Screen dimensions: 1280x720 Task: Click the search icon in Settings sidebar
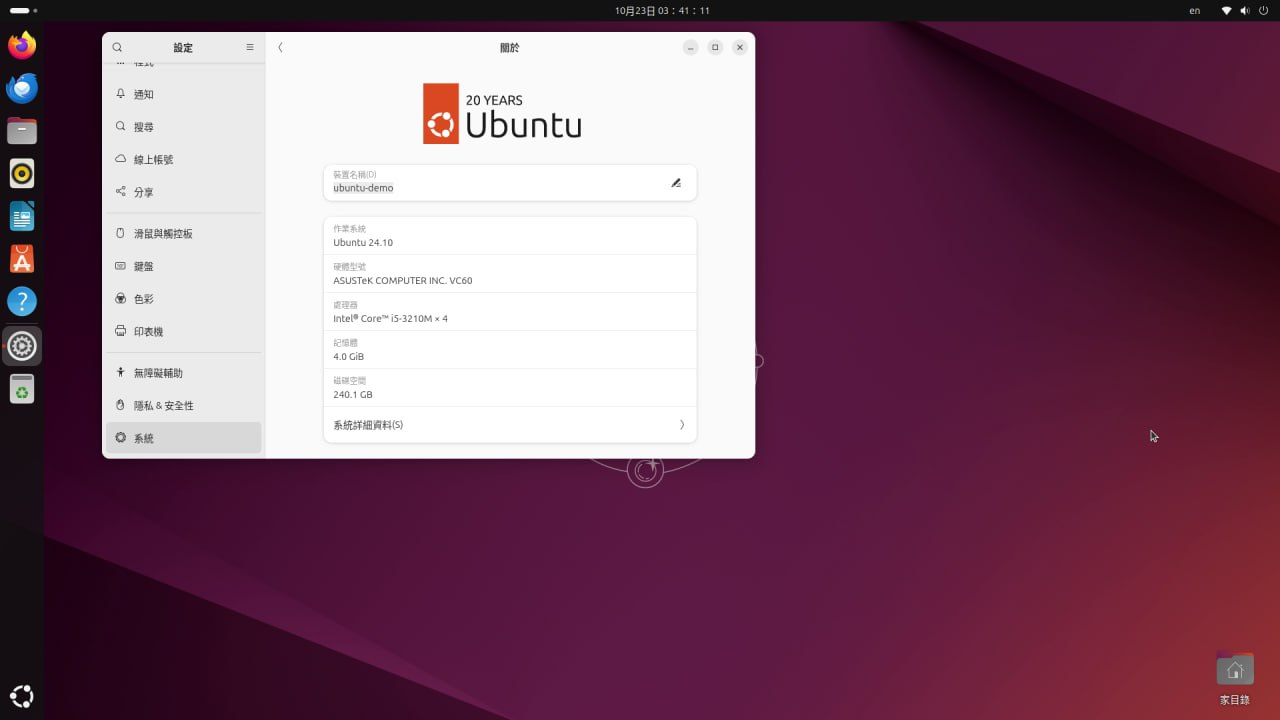click(117, 47)
